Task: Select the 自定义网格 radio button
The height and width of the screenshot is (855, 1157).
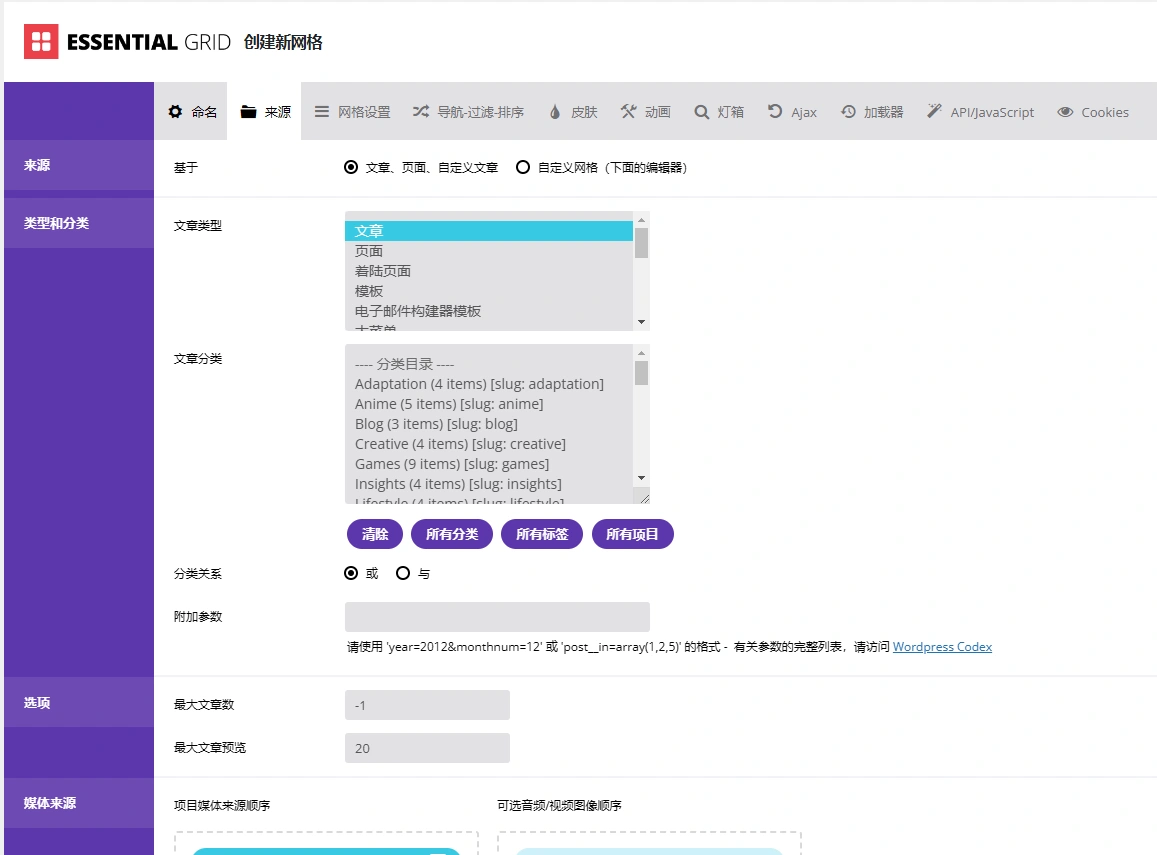Action: [523, 167]
